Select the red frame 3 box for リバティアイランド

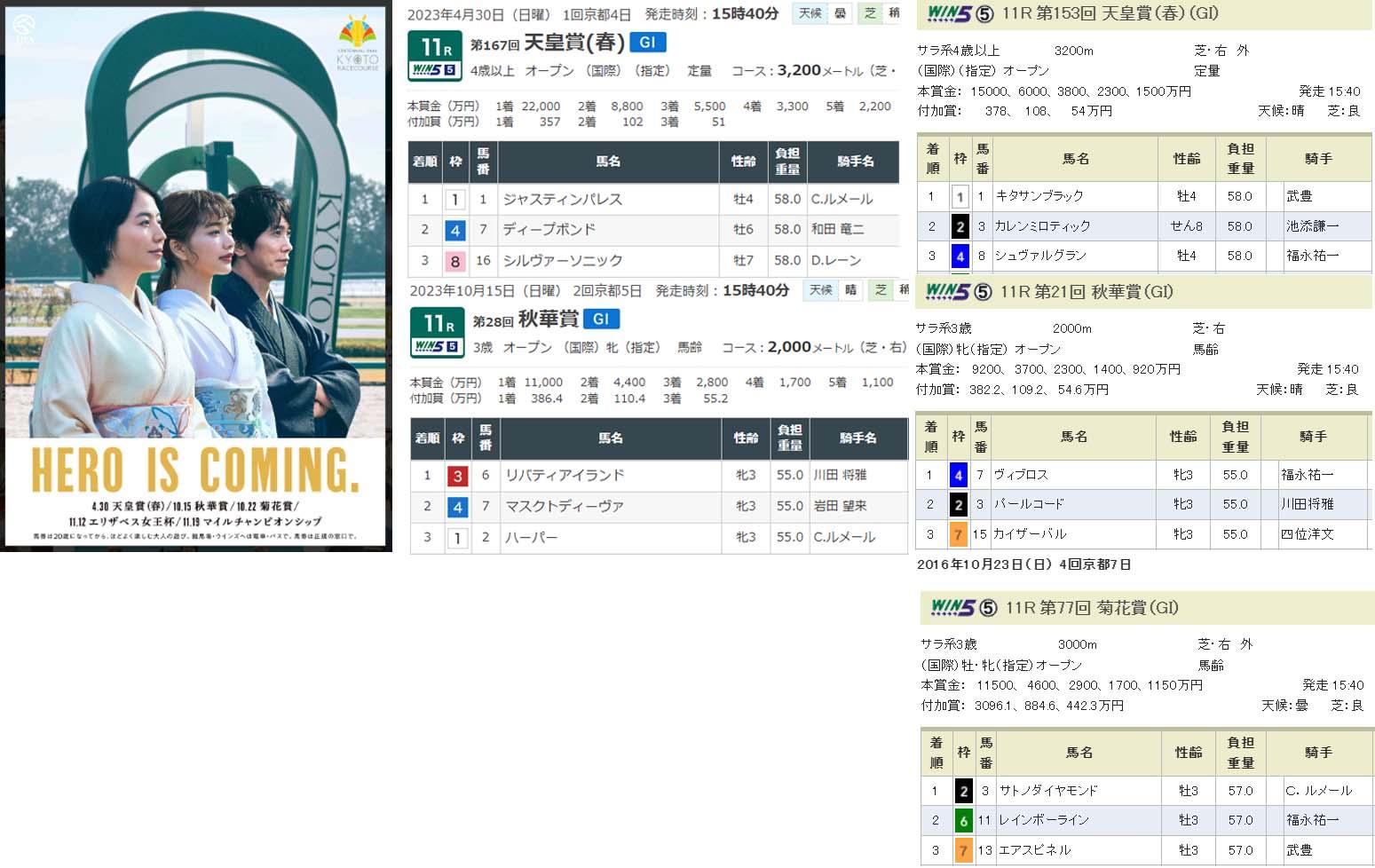[x=457, y=476]
